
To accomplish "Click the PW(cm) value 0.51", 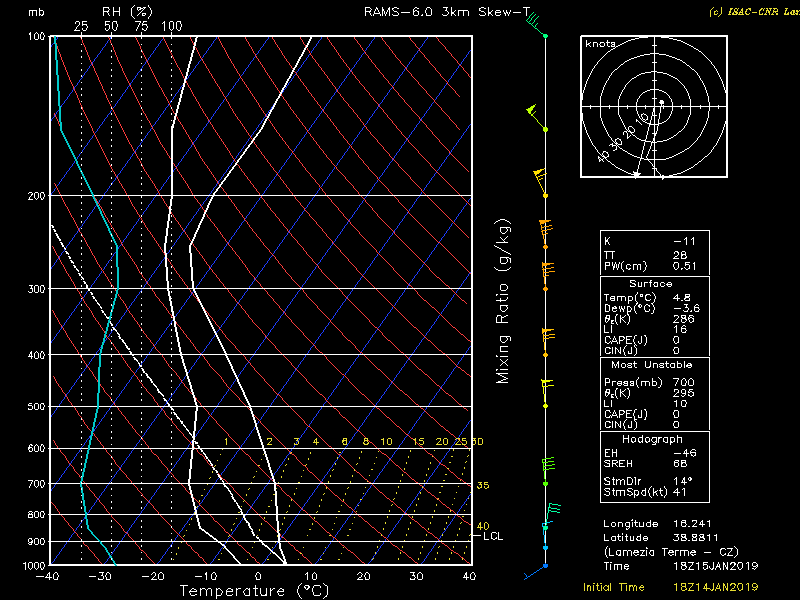I will 684,266.
